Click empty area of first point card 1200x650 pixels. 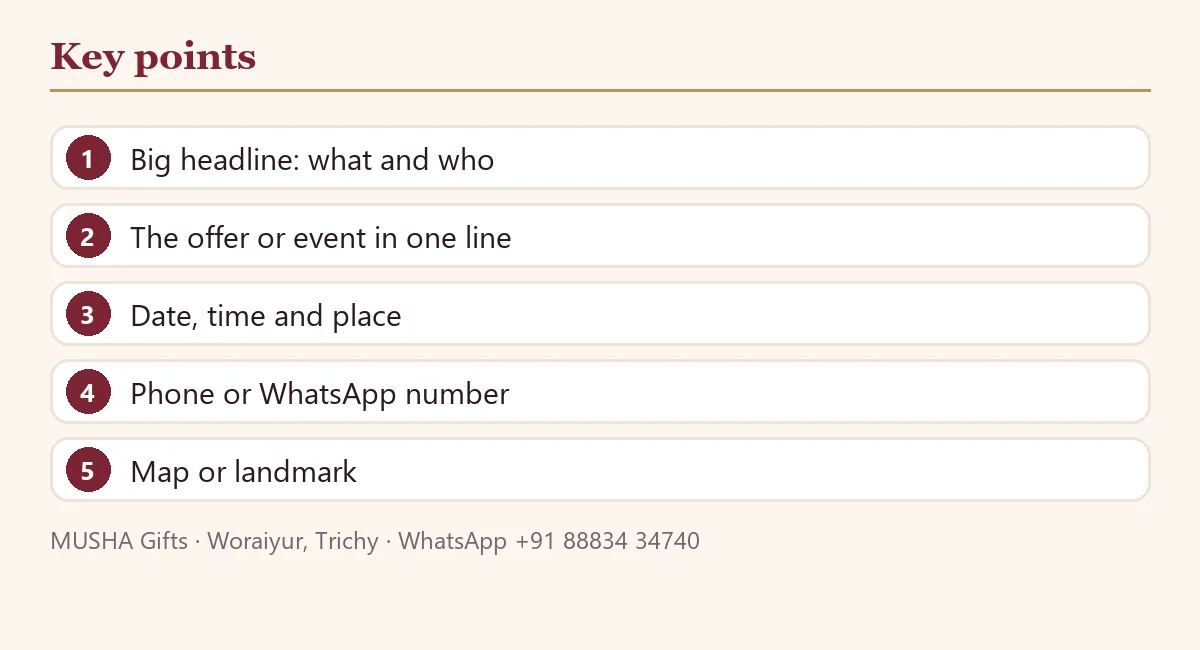(x=820, y=158)
